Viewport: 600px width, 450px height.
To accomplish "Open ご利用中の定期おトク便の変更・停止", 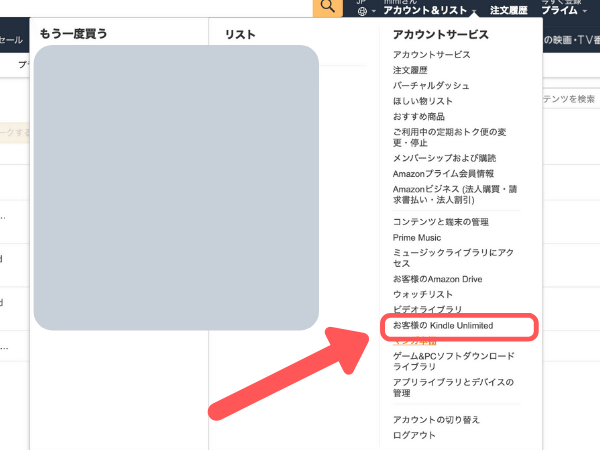I will click(x=449, y=137).
